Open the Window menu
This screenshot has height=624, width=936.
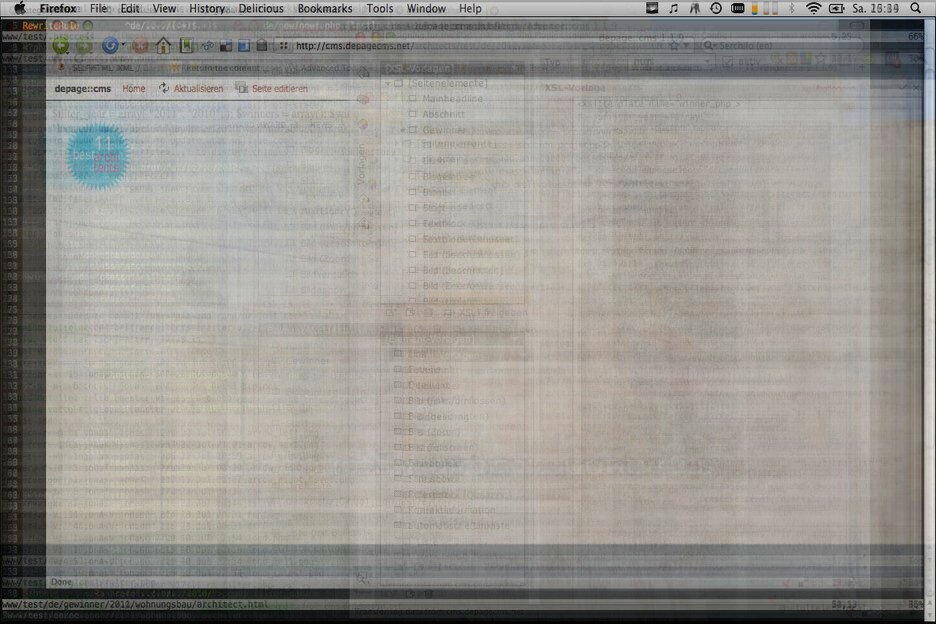tap(426, 8)
